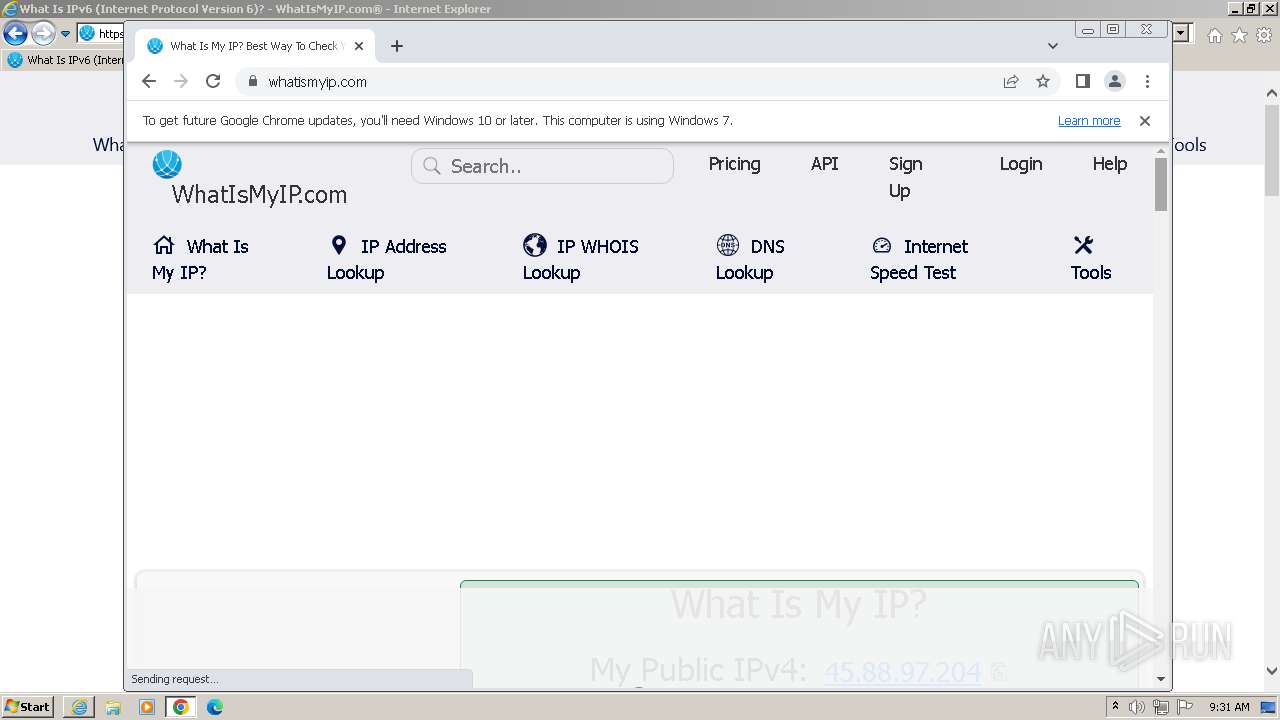This screenshot has width=1280, height=720.
Task: Click the public IPv4 address 45.88.97.204
Action: pyautogui.click(x=902, y=673)
